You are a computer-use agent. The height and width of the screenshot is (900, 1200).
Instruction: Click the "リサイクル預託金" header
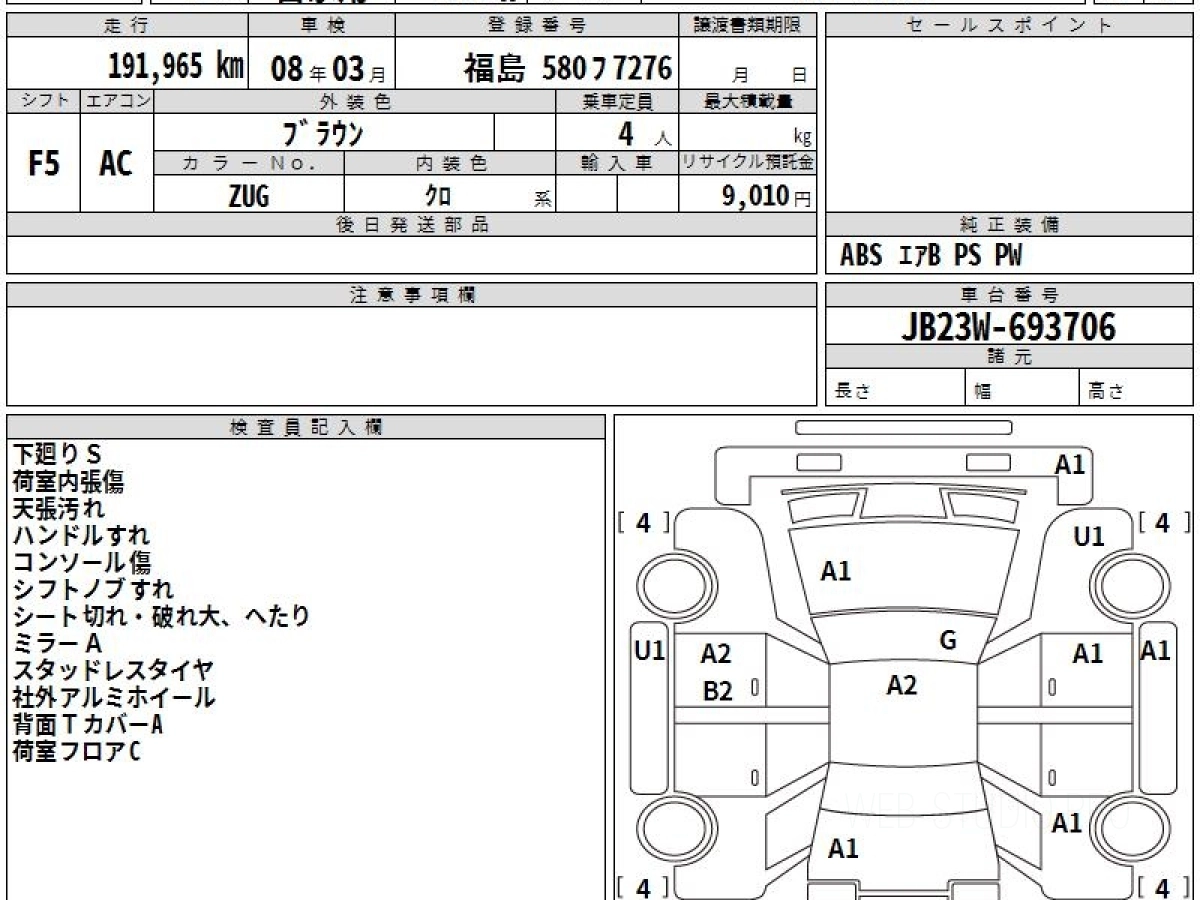pyautogui.click(x=749, y=163)
